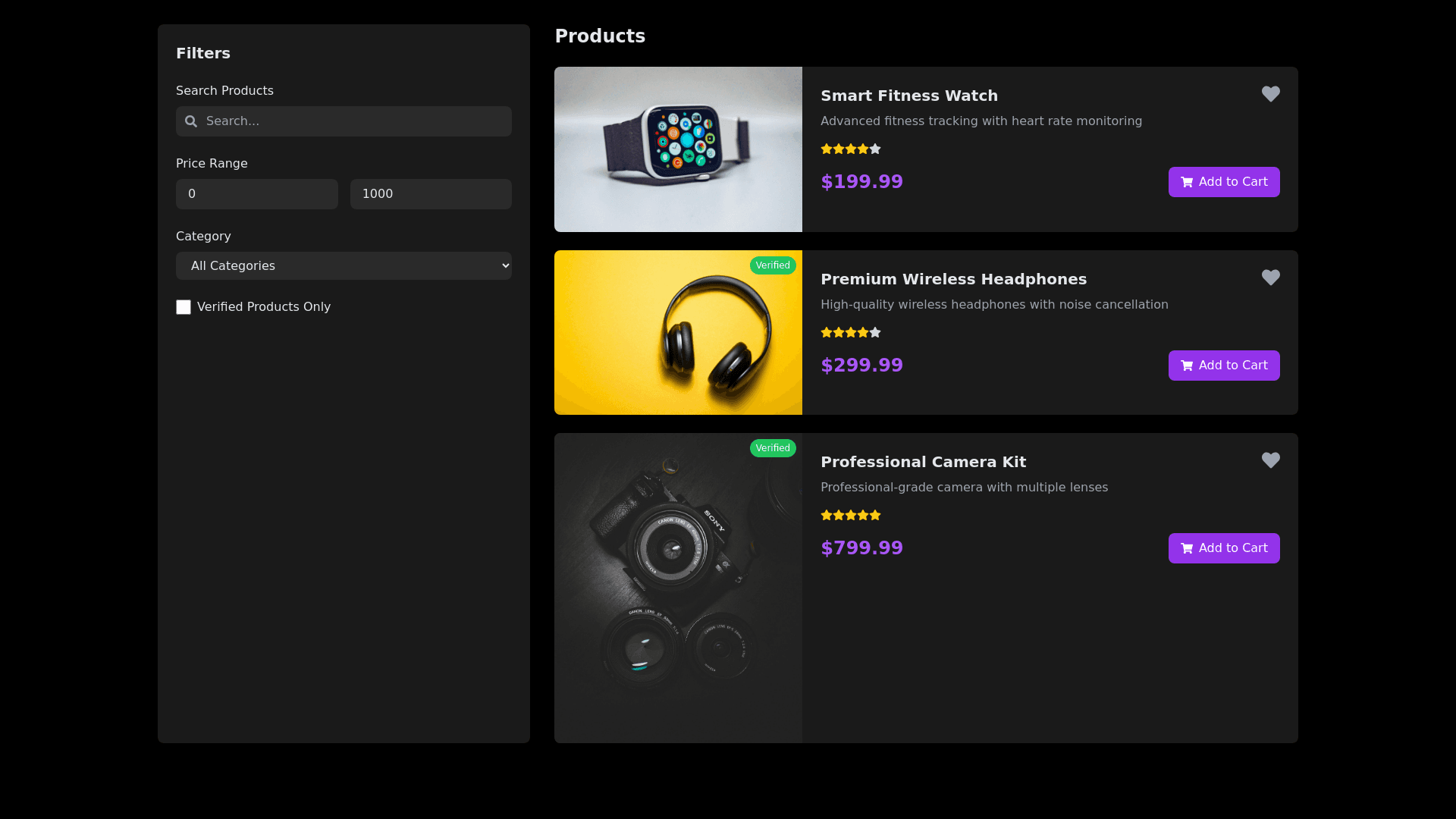The image size is (1456, 819).
Task: Click Verified badge on camera kit image
Action: tap(772, 448)
